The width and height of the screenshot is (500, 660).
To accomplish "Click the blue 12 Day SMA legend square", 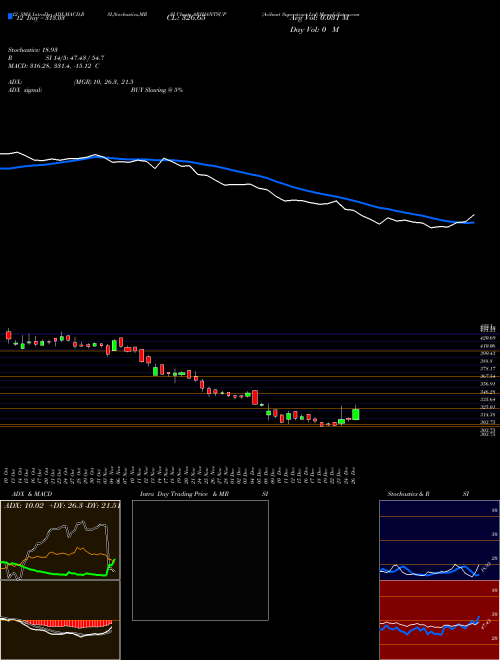I will pyautogui.click(x=10, y=16).
